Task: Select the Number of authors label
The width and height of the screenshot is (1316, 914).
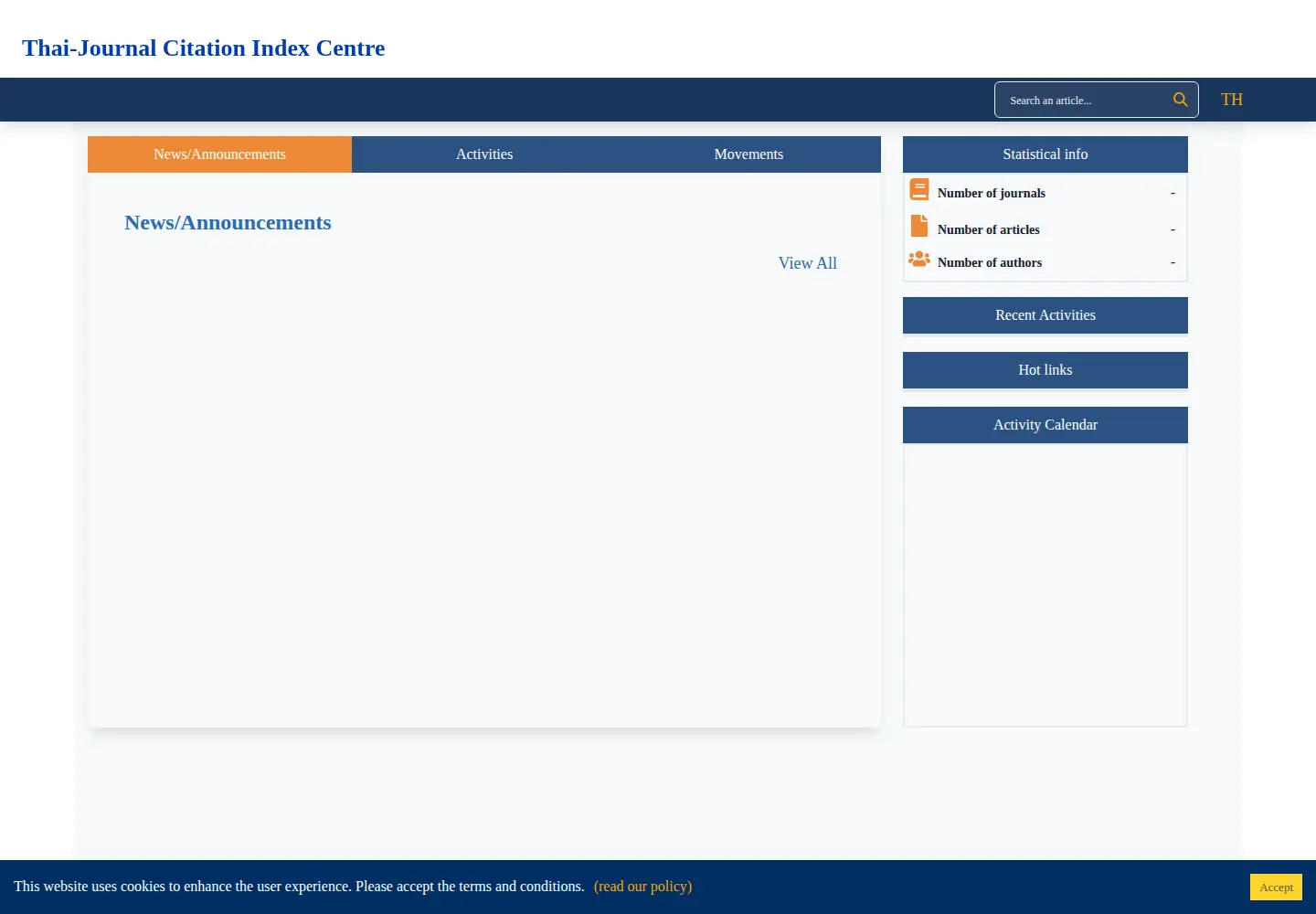Action: [x=990, y=262]
